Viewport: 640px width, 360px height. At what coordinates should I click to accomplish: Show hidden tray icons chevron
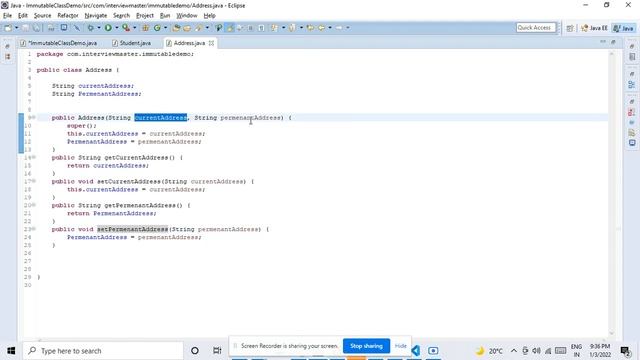pyautogui.click(x=513, y=351)
